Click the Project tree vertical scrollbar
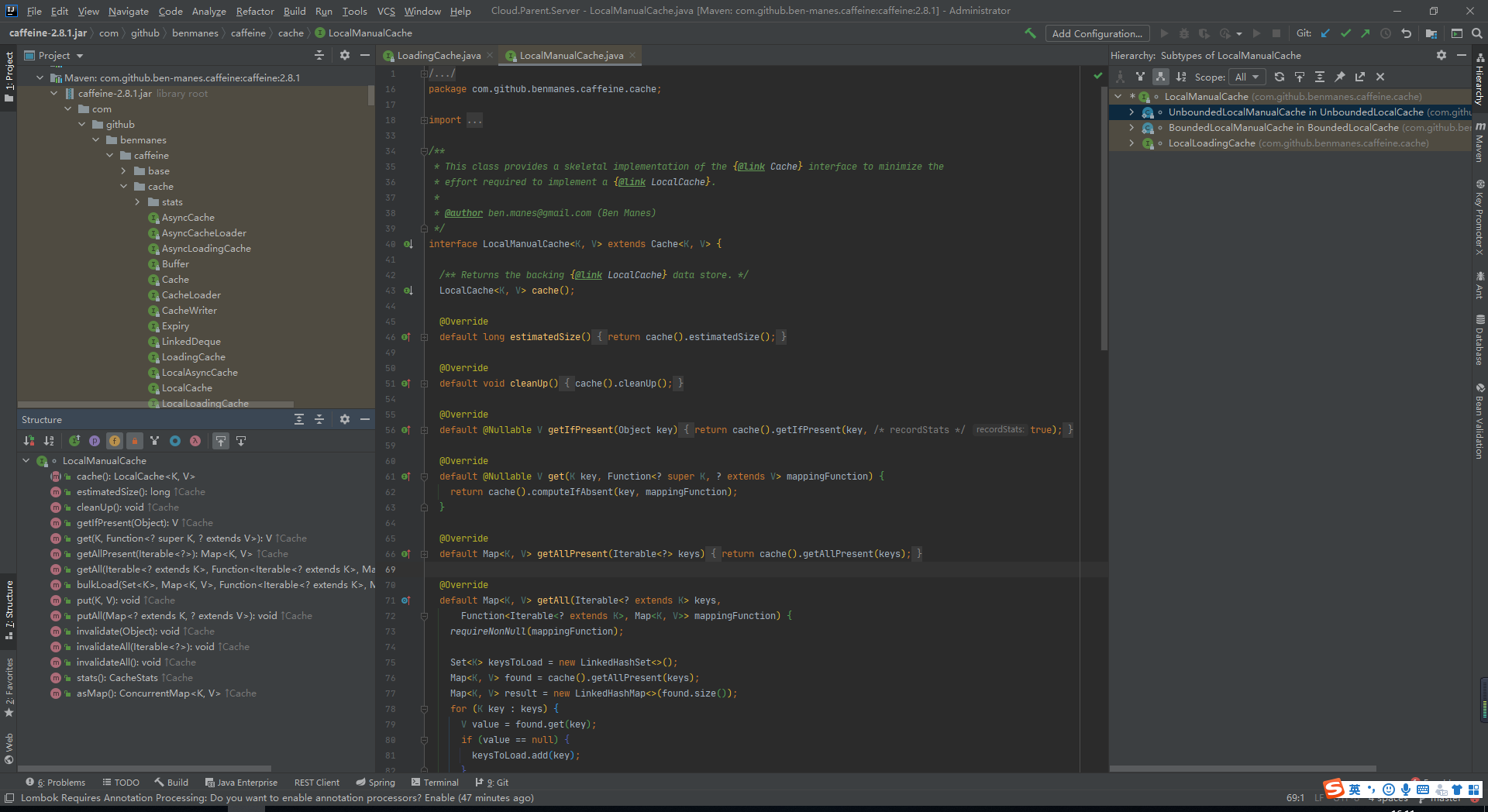 [x=371, y=95]
